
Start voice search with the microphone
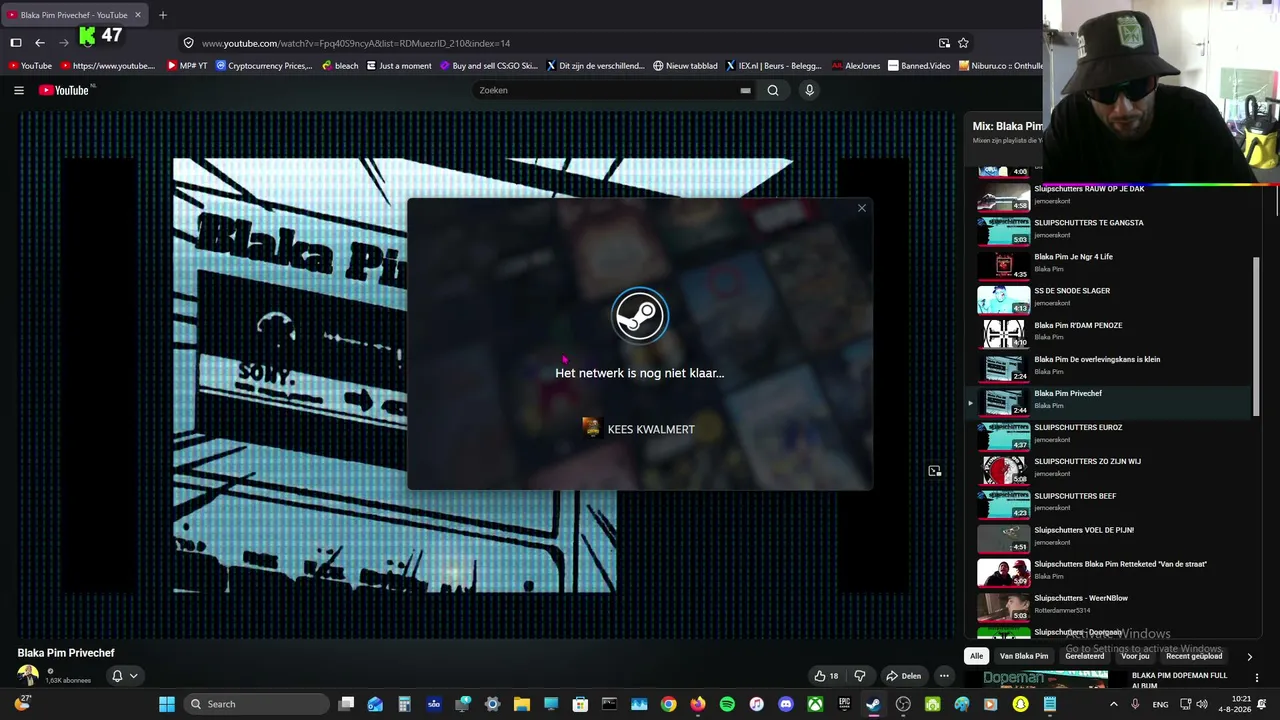pos(809,90)
